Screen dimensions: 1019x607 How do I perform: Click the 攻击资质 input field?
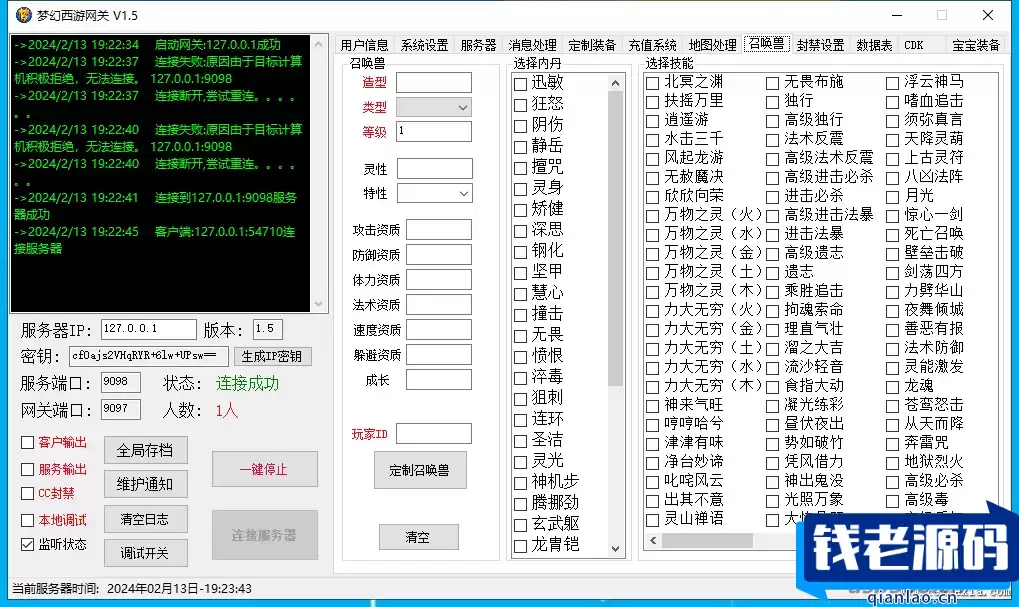tap(439, 229)
